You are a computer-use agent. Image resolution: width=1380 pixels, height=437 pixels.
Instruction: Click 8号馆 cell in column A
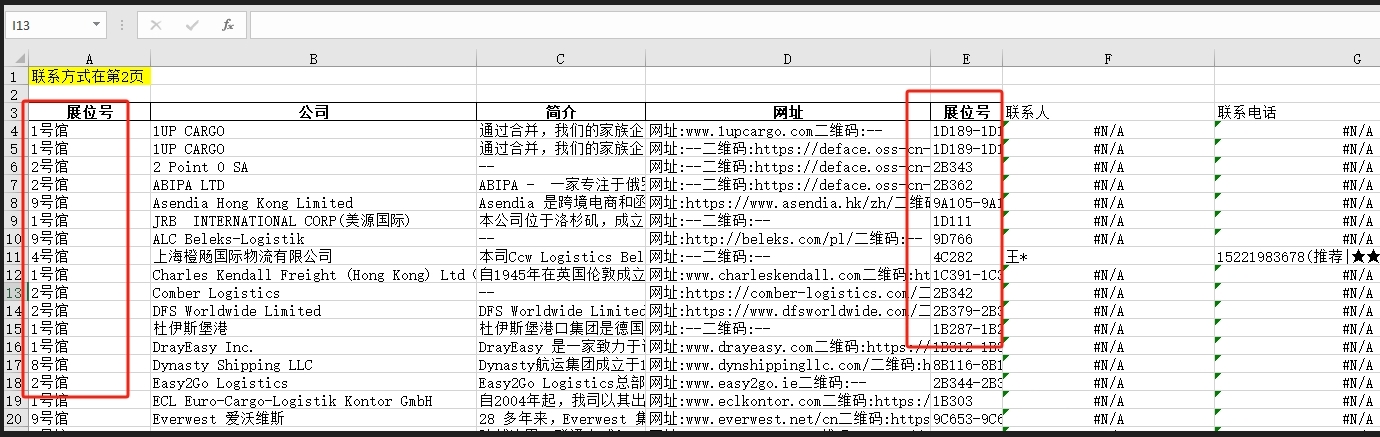89,364
